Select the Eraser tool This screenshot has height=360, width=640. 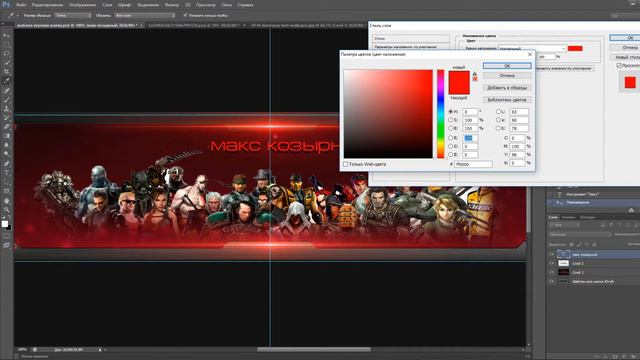(6, 127)
